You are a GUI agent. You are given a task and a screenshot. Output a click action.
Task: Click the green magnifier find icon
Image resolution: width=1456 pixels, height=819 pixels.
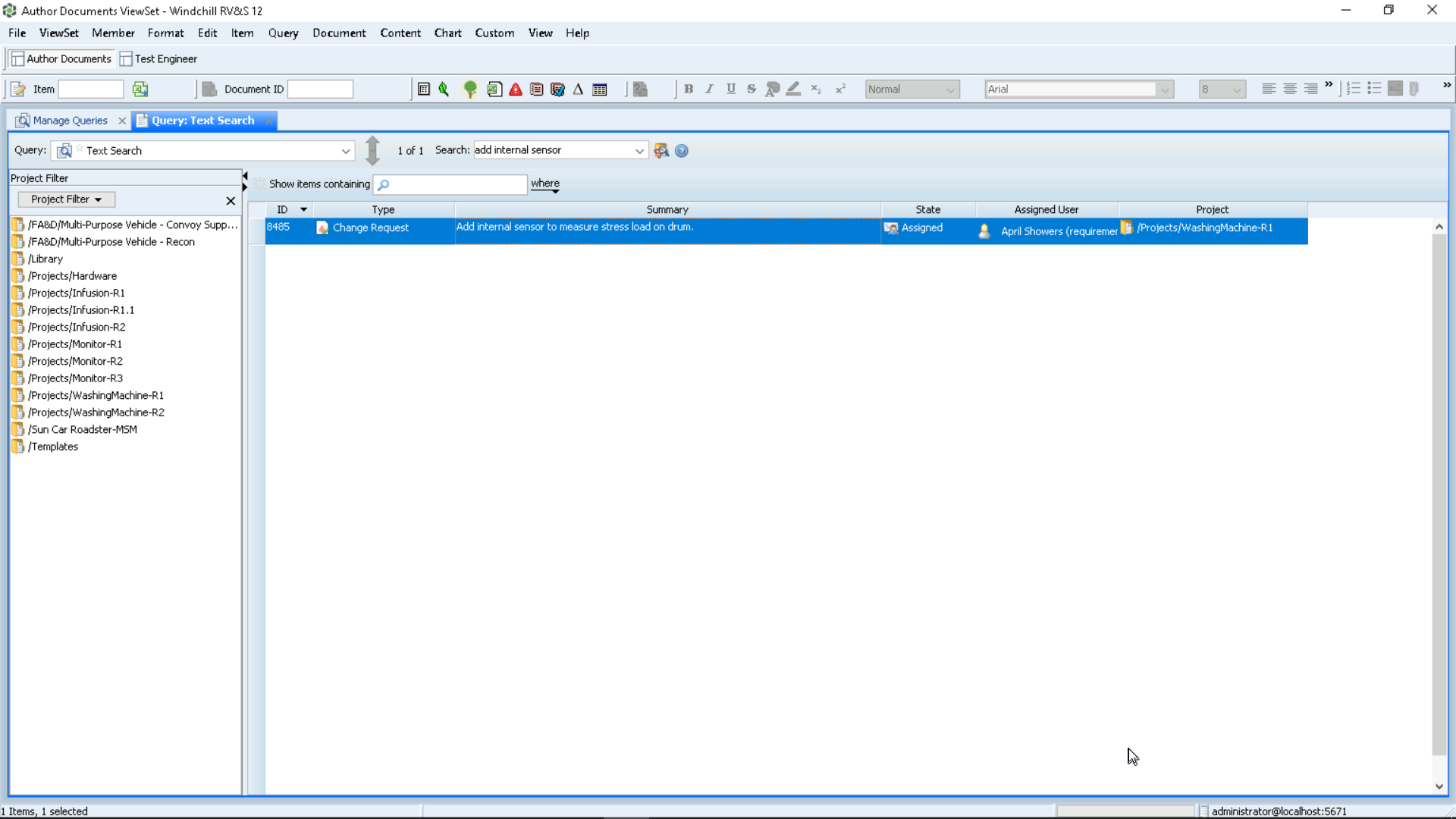coord(444,89)
